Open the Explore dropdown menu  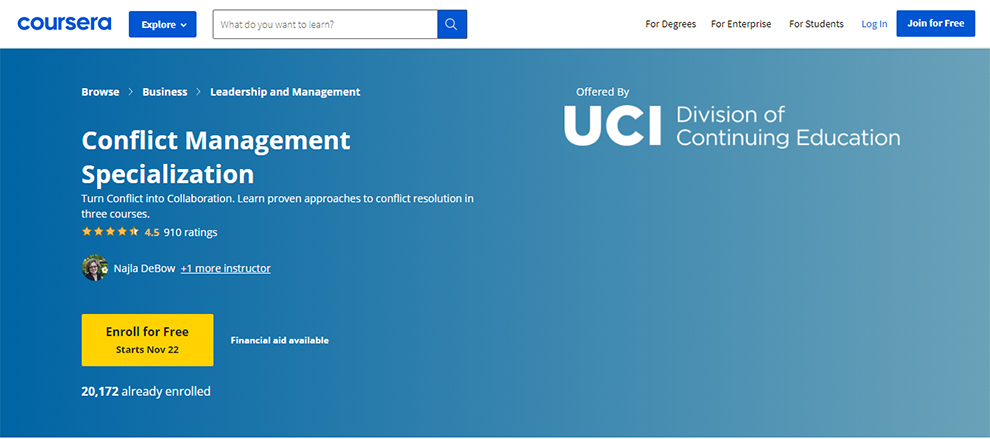(163, 25)
